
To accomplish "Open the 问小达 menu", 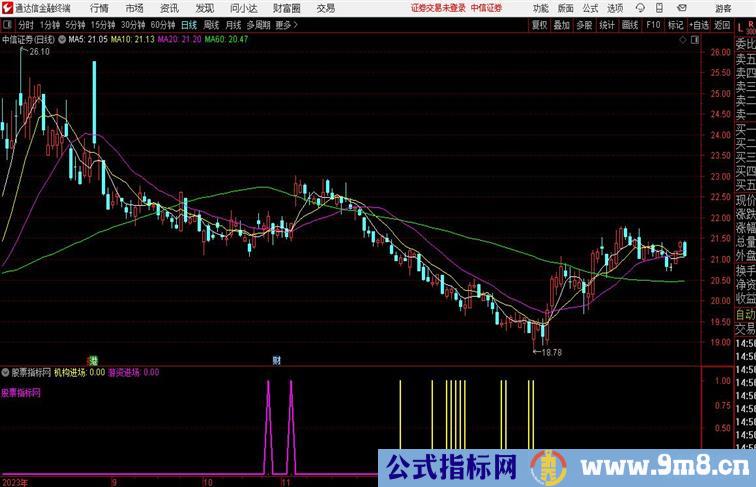I will click(243, 8).
